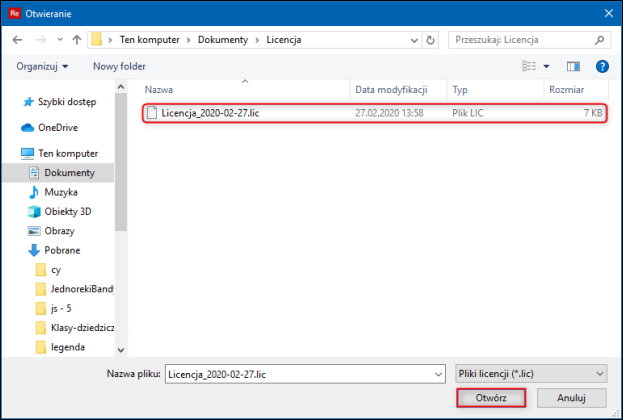Screen dimensions: 623x420
Task: Navigate up one folder level
Action: [76, 40]
